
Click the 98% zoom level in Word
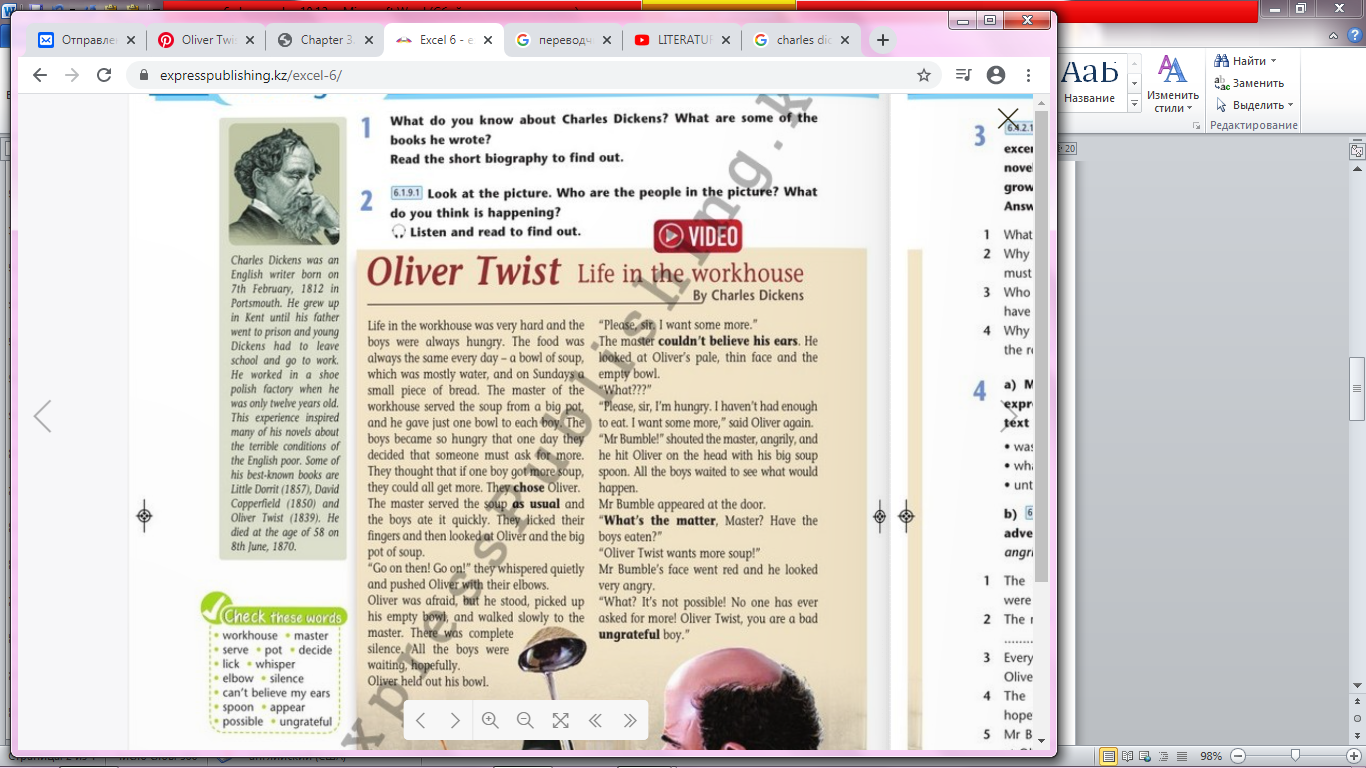point(1210,756)
